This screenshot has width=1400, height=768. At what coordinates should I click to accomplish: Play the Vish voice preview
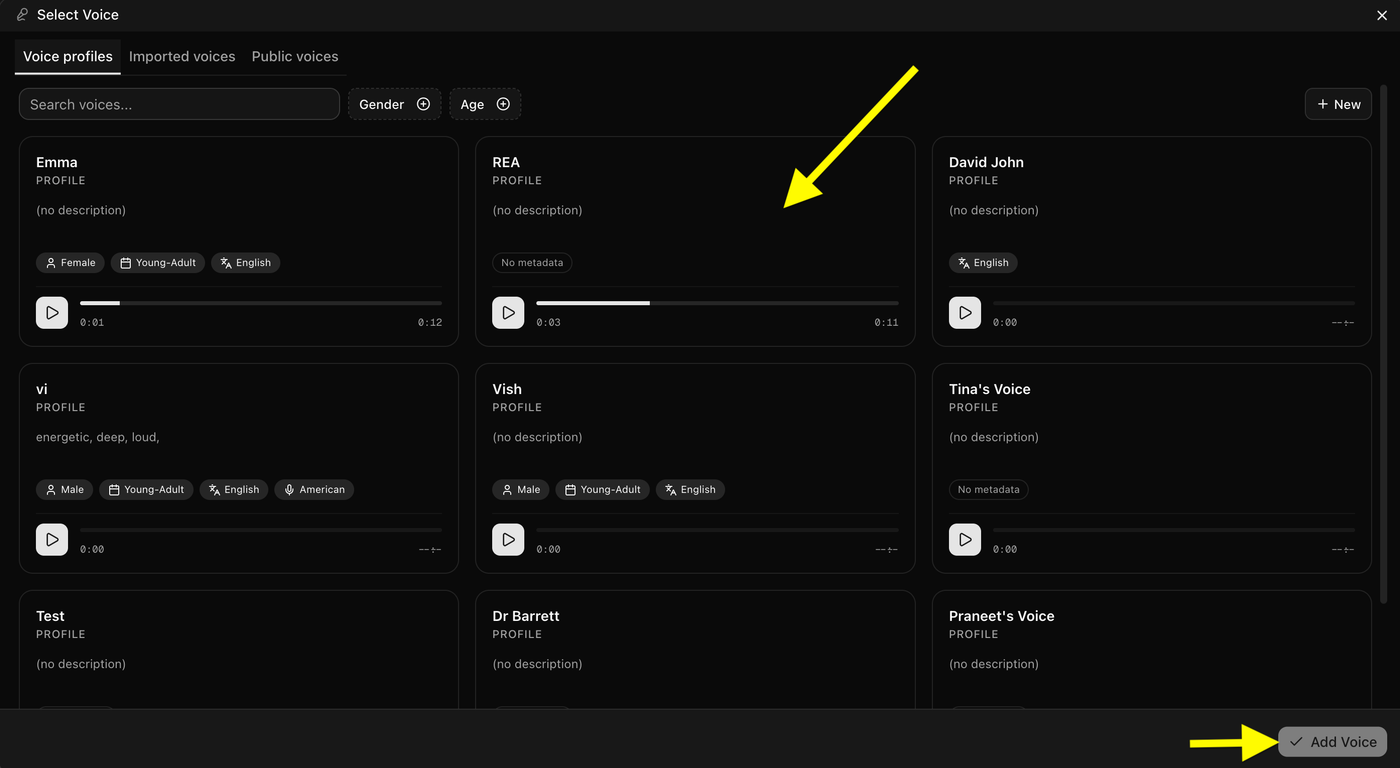[508, 539]
